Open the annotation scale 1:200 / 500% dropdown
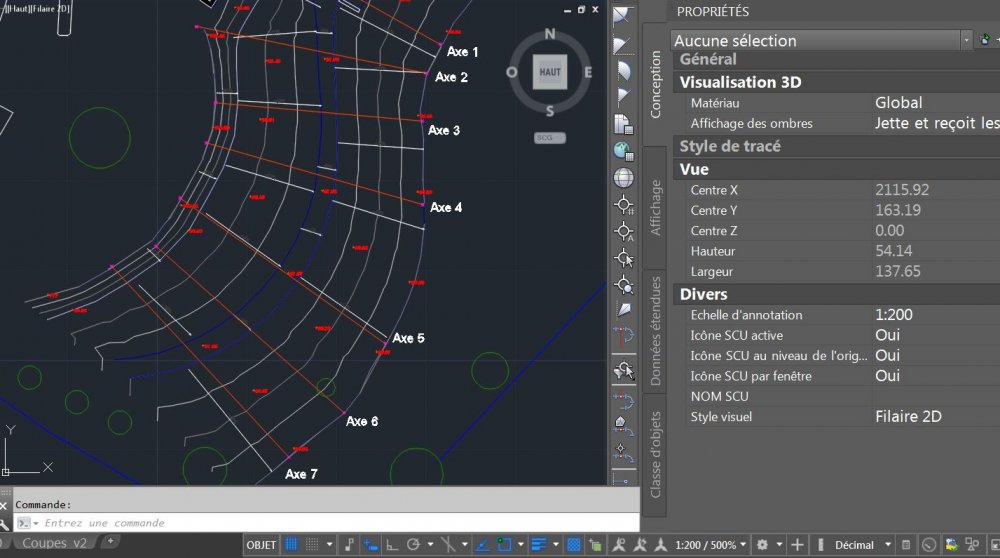Image resolution: width=1000 pixels, height=558 pixels. (710, 545)
